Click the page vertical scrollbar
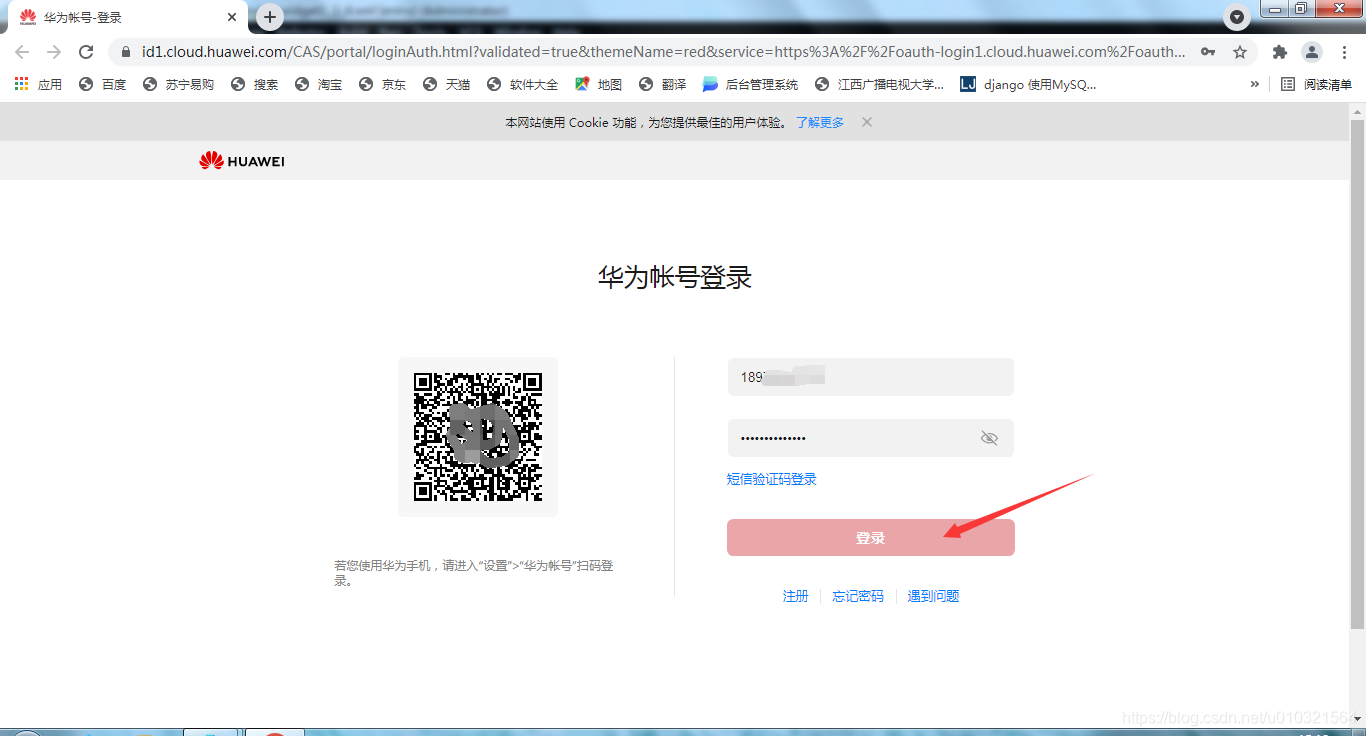Image resolution: width=1366 pixels, height=736 pixels. (1357, 374)
